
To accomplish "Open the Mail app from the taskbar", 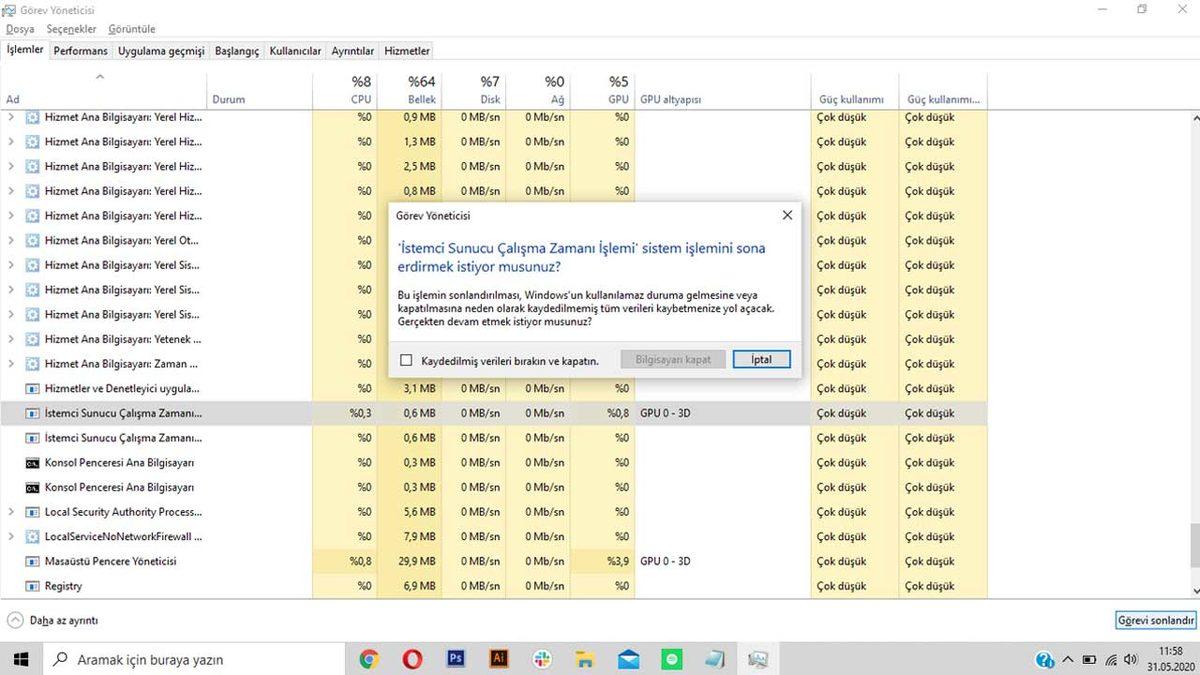I will coord(628,659).
